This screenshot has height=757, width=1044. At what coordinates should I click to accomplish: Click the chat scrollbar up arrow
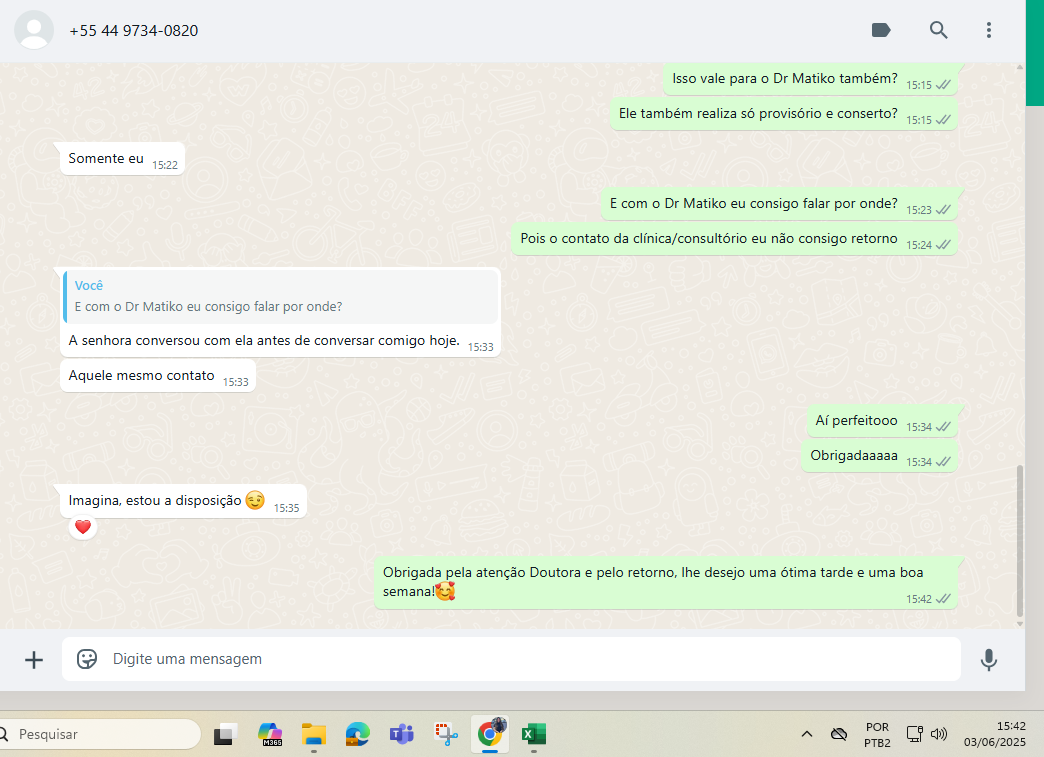1019,67
